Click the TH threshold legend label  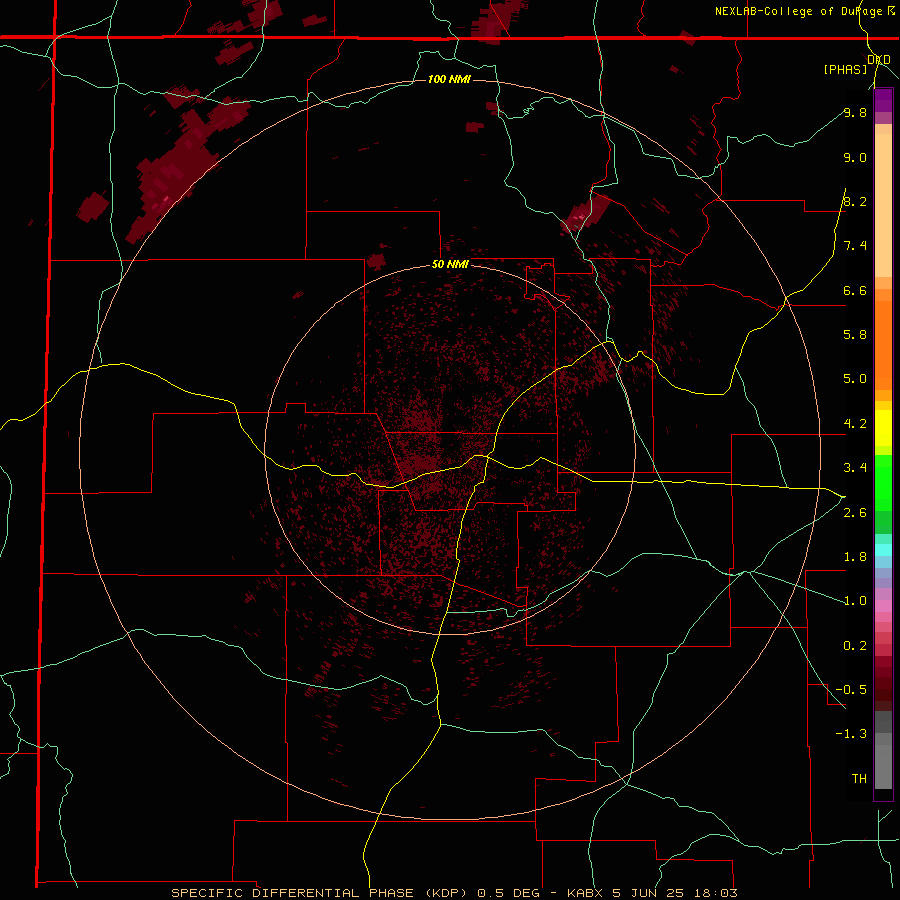pos(859,778)
